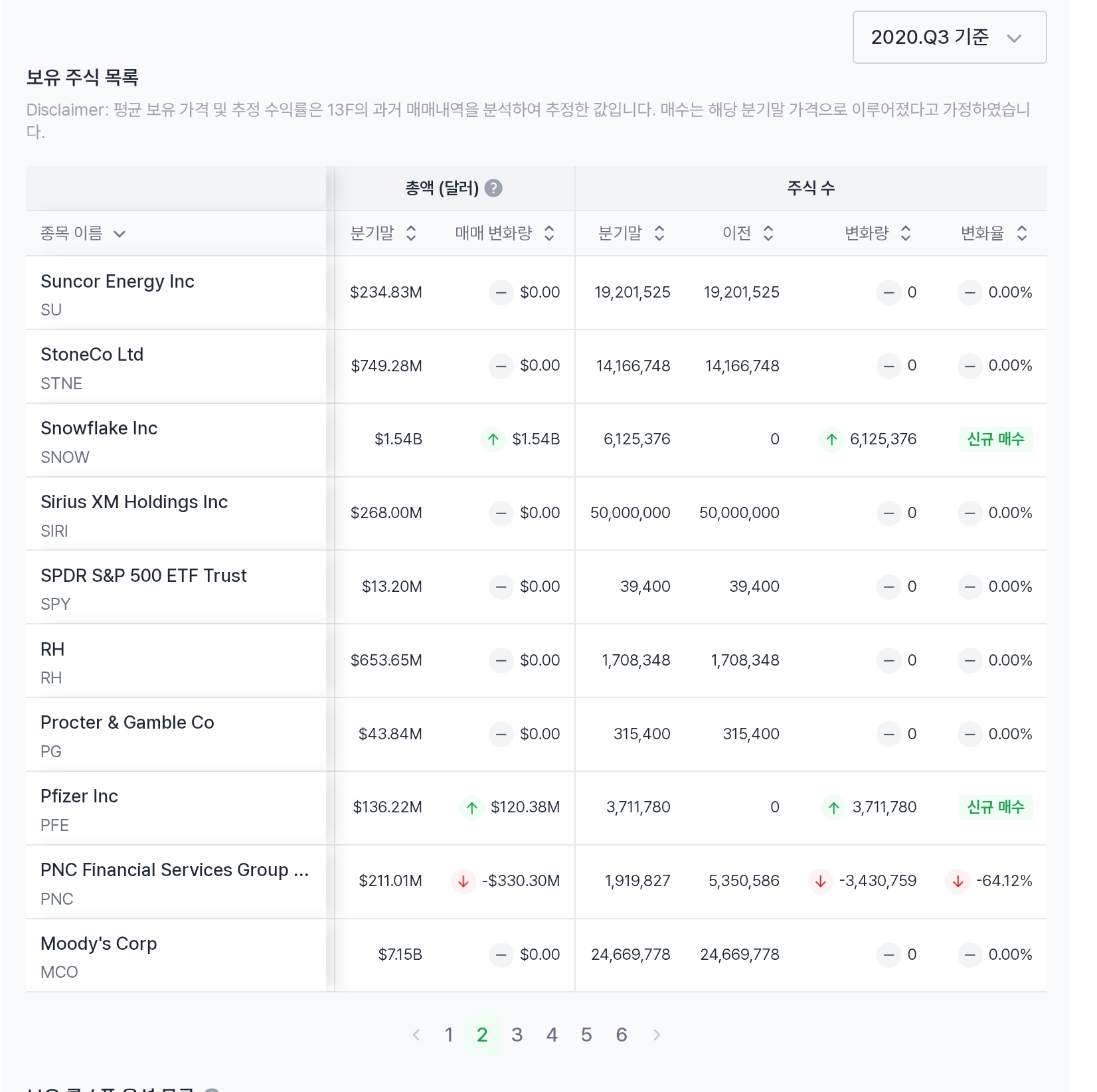Open Procter & Gamble Co row
Screen dimensions: 1097x1092
click(x=537, y=735)
